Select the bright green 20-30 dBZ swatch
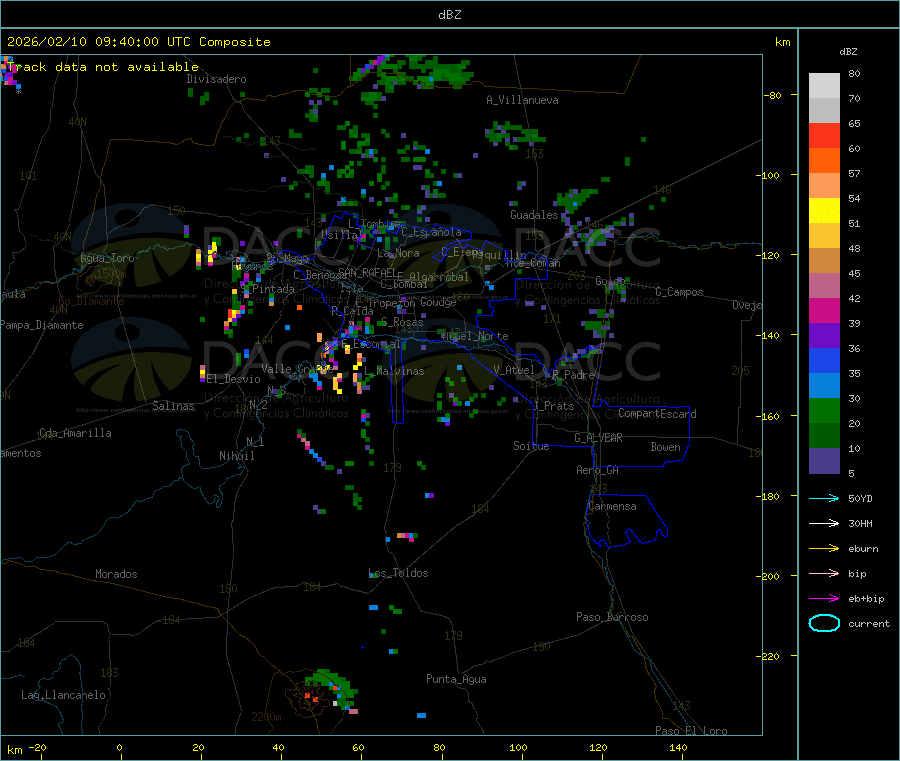 (x=824, y=410)
